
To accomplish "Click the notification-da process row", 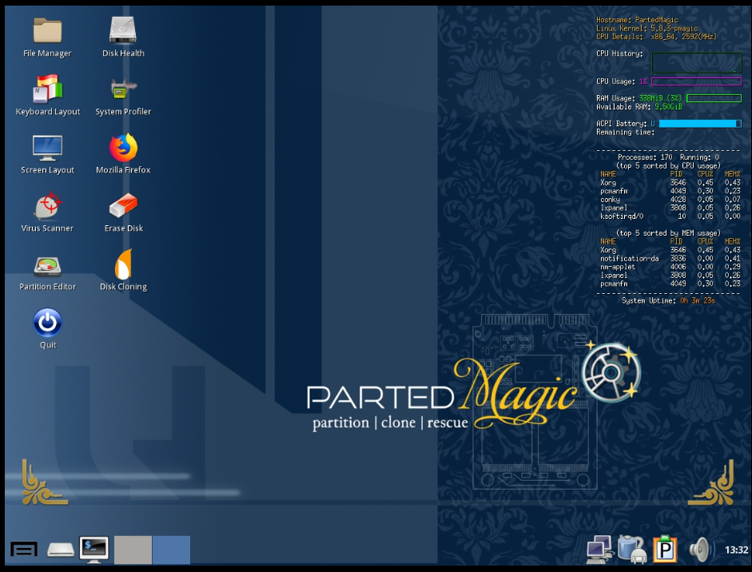I will [x=670, y=258].
